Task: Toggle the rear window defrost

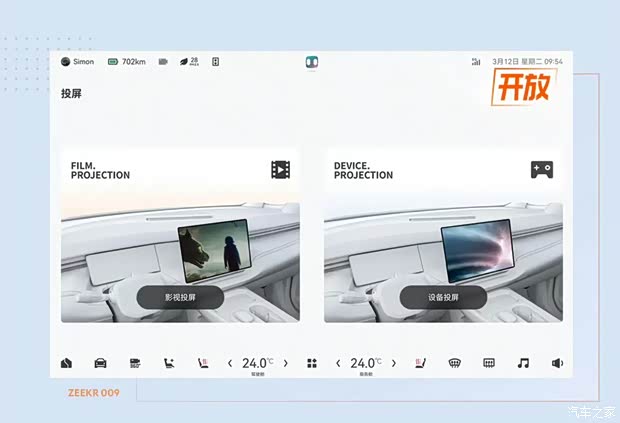Action: (489, 363)
